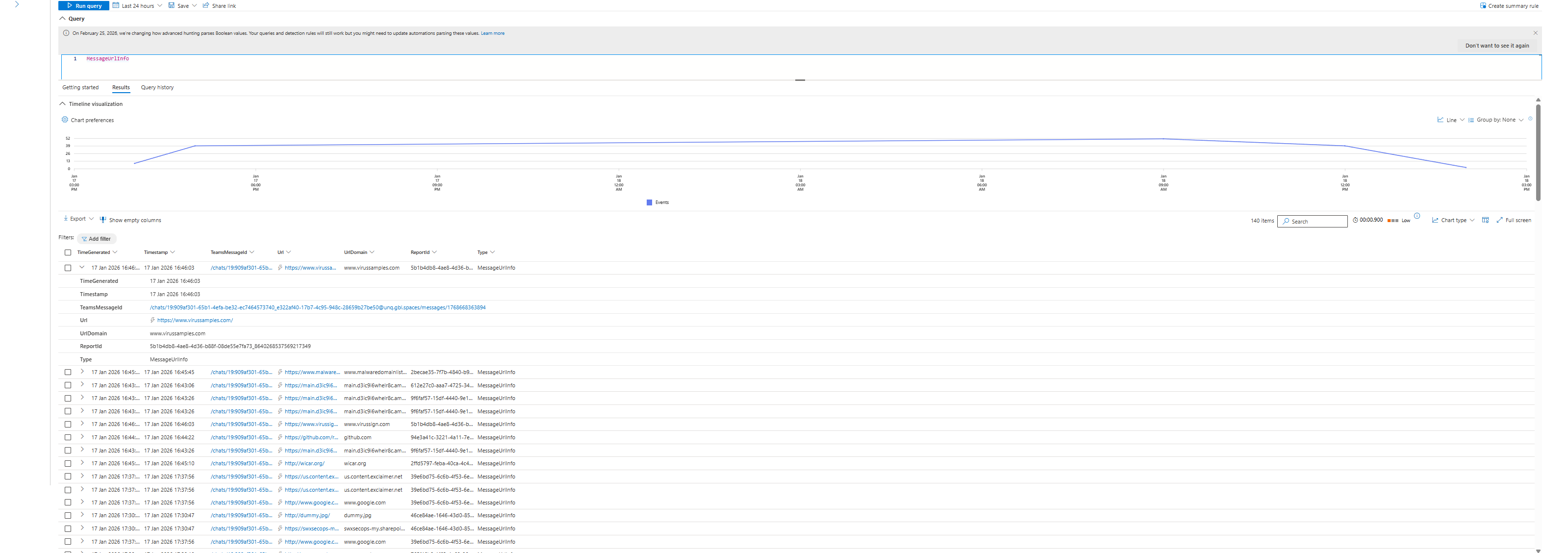
Task: Select the www.virussamples.com row checkbox
Action: [68, 268]
